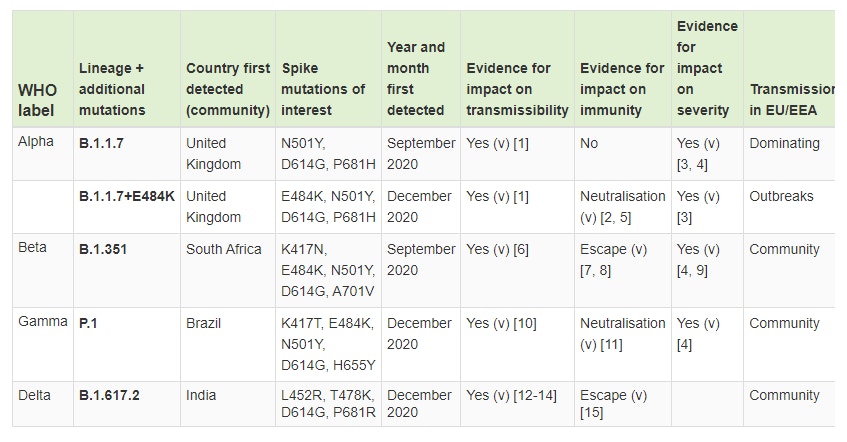Click the Year and month first detected header
The height and width of the screenshot is (442, 847).
click(x=416, y=78)
